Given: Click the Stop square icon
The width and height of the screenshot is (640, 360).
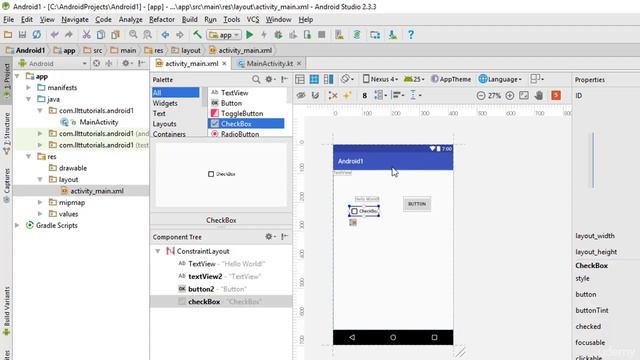Looking at the screenshot, I should pos(322,35).
